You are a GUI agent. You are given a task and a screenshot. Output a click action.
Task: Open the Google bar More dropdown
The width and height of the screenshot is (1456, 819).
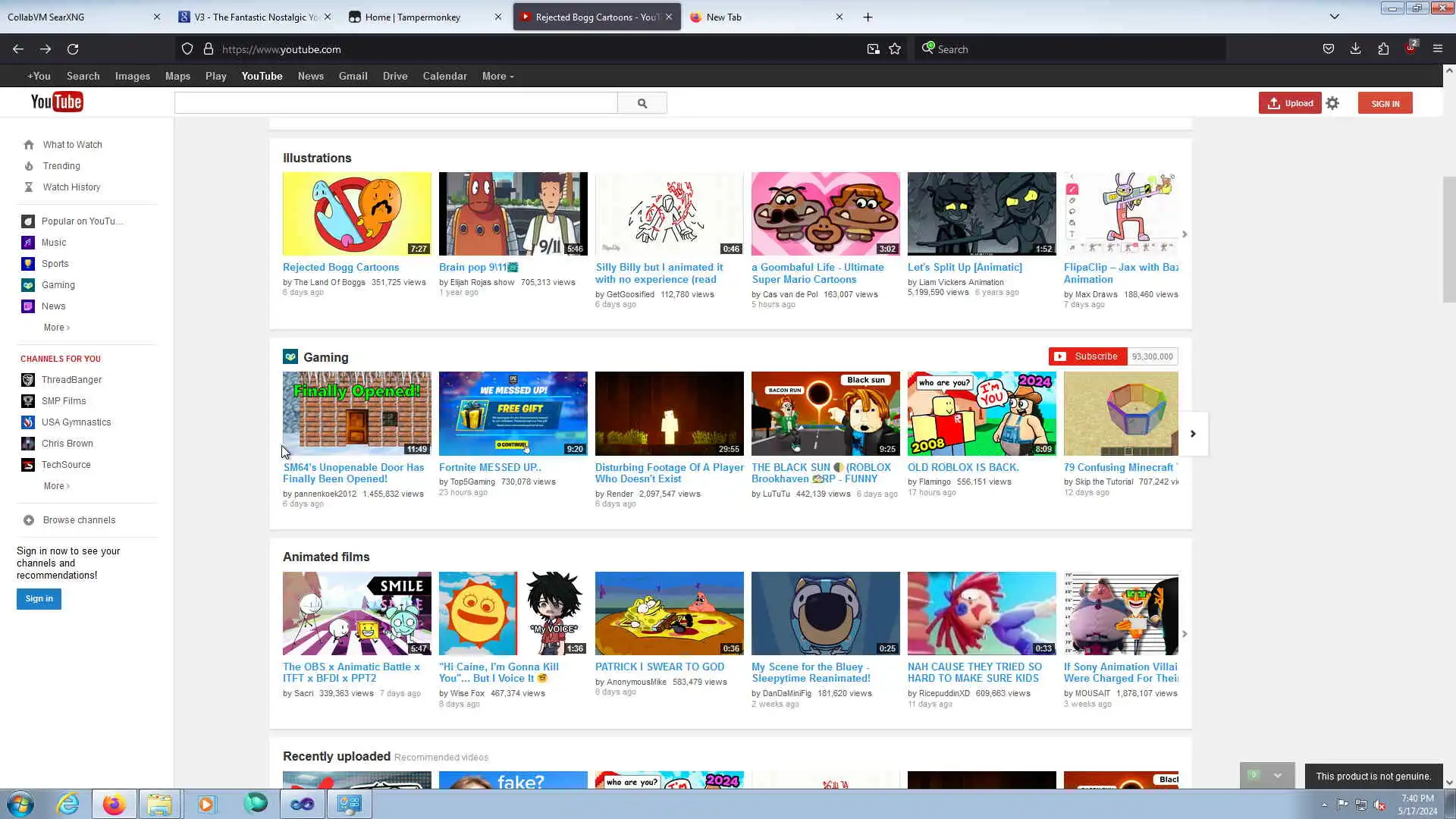click(x=497, y=77)
